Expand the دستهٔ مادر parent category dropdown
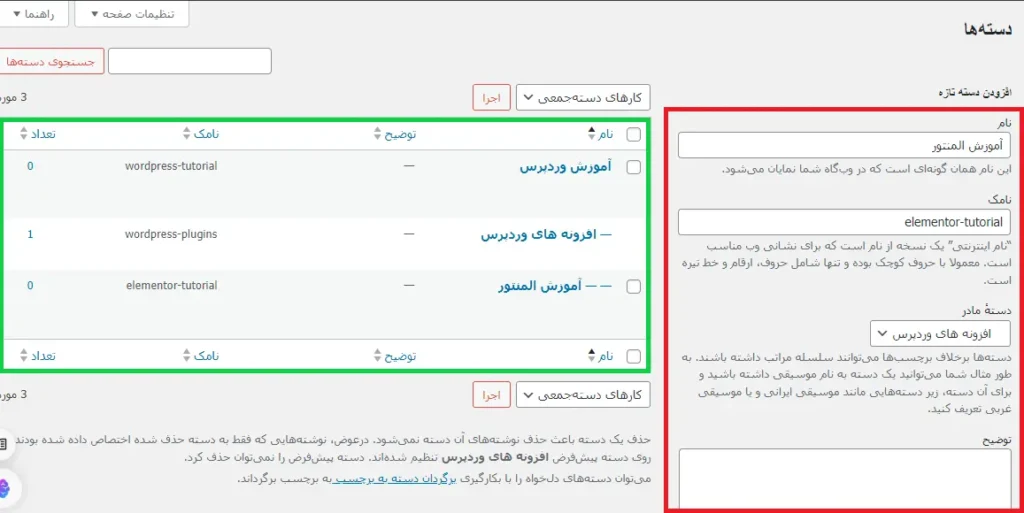Image resolution: width=1024 pixels, height=513 pixels. [x=940, y=334]
